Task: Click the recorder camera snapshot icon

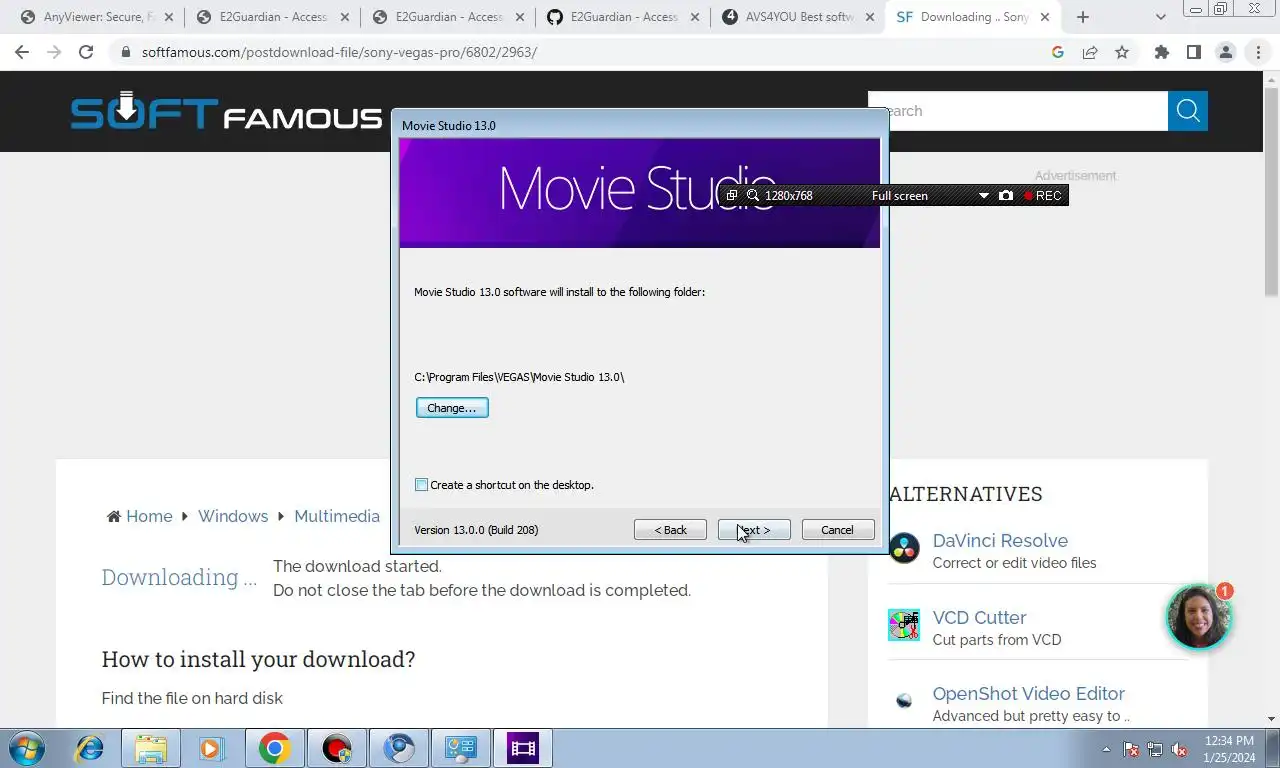Action: [x=1006, y=196]
